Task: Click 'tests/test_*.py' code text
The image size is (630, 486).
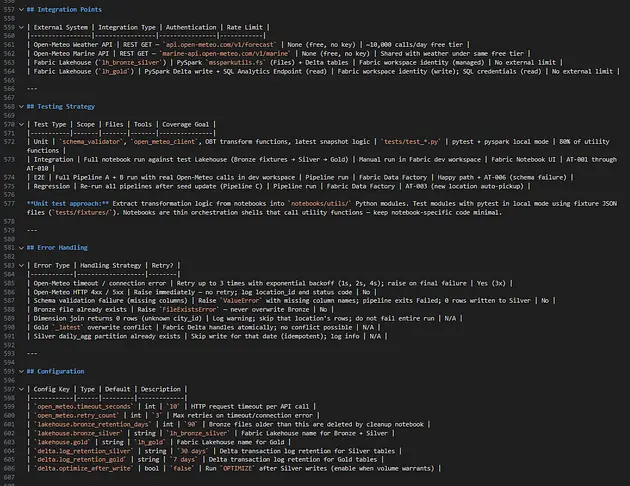Action: click(411, 142)
